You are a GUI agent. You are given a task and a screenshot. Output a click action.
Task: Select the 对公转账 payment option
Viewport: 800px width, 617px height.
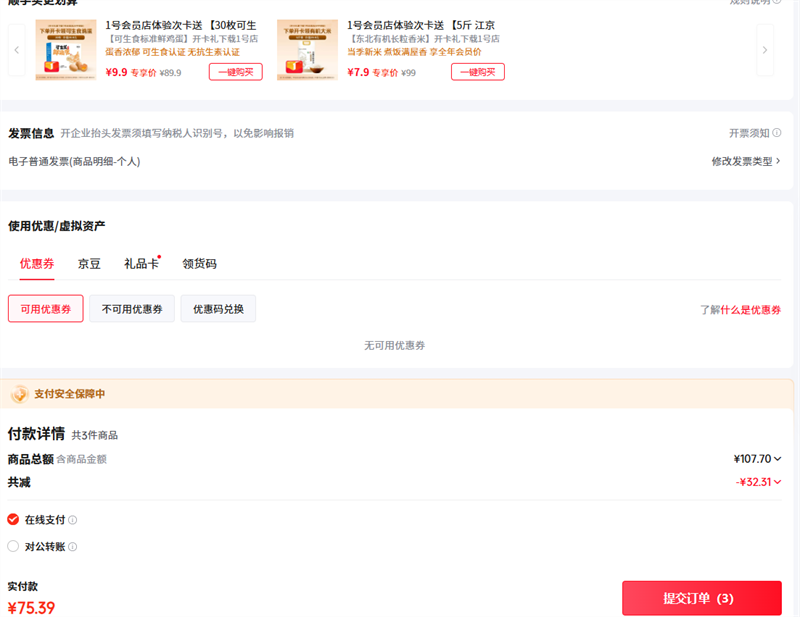click(x=13, y=546)
